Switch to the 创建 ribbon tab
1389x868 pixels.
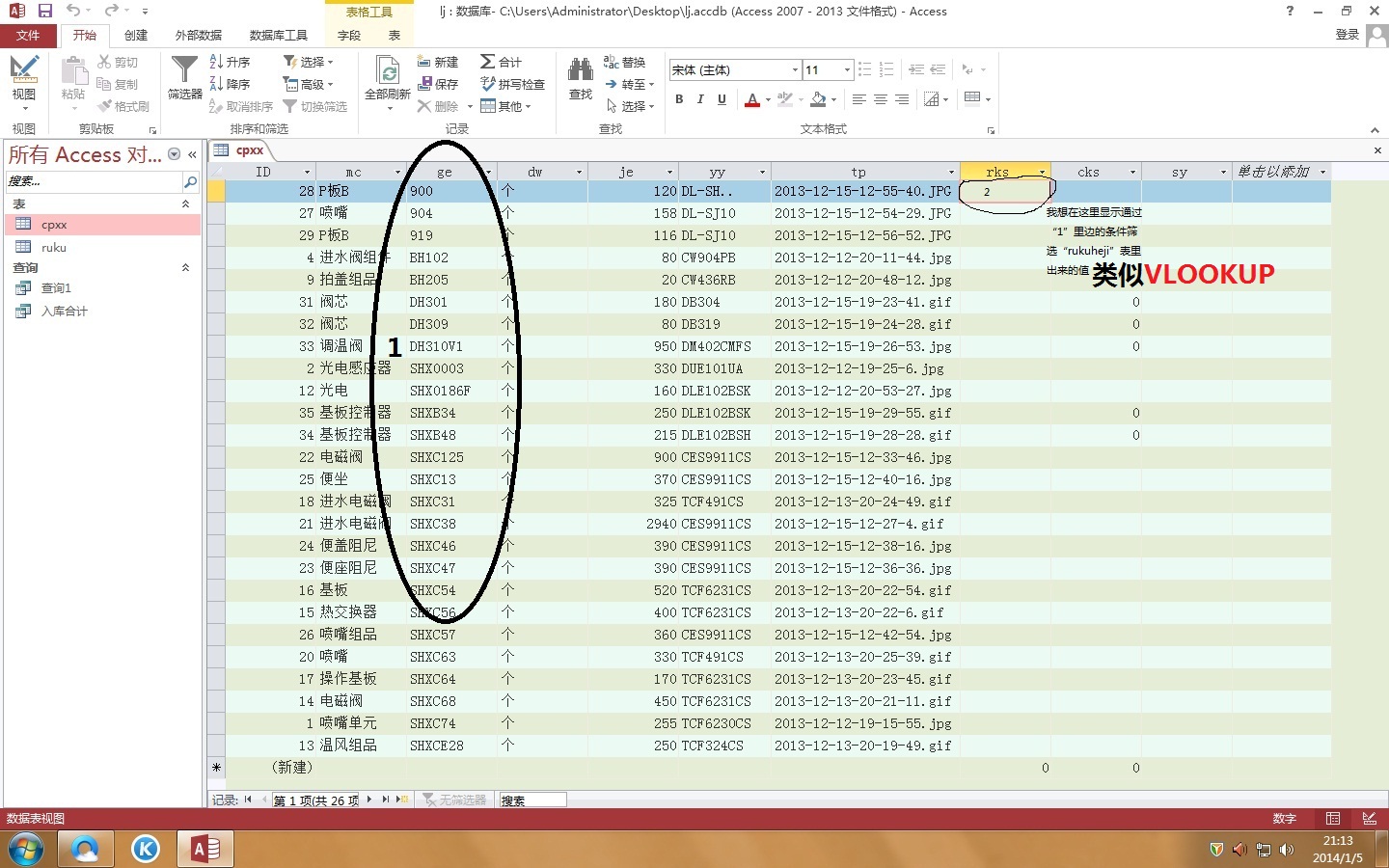coord(136,35)
